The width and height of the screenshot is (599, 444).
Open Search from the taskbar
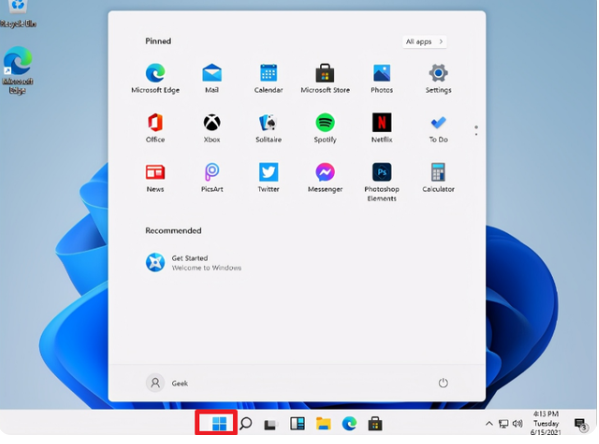[246, 423]
